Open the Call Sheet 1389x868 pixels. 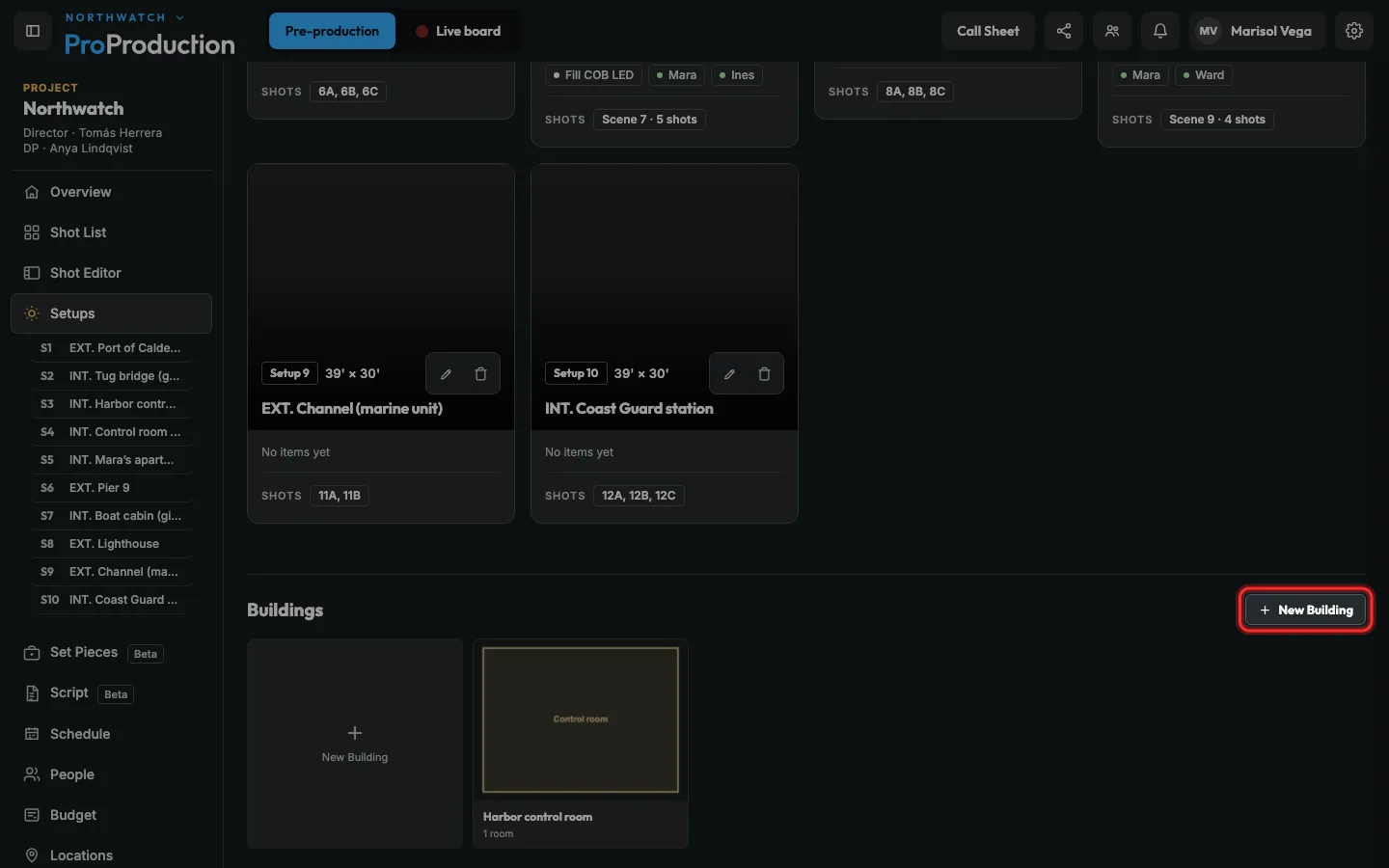(988, 31)
